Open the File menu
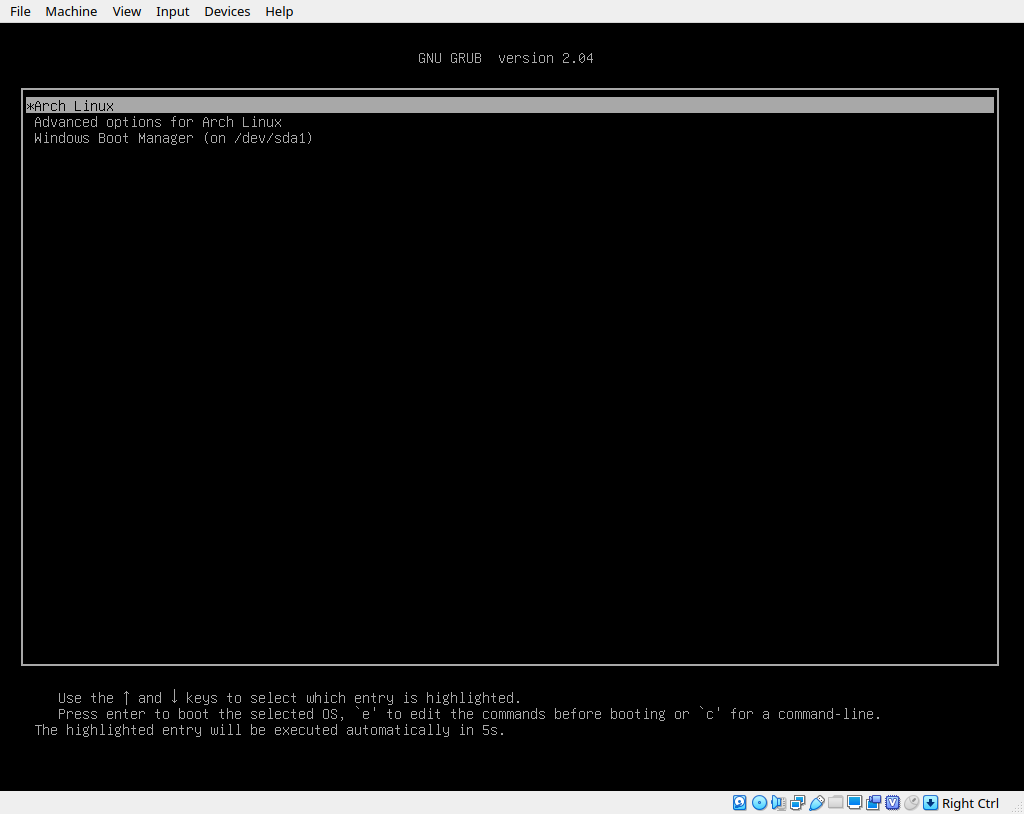 click(20, 11)
